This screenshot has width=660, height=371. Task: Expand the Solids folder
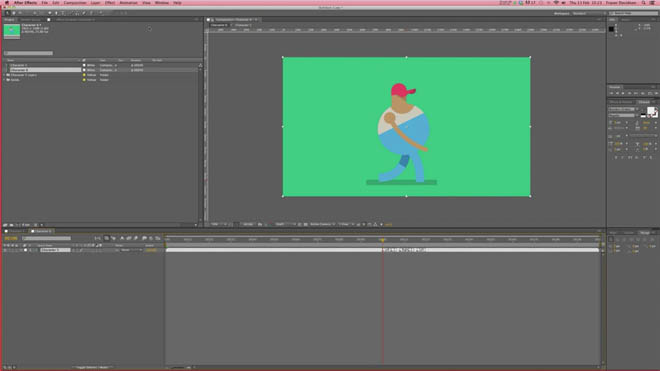tap(4, 80)
